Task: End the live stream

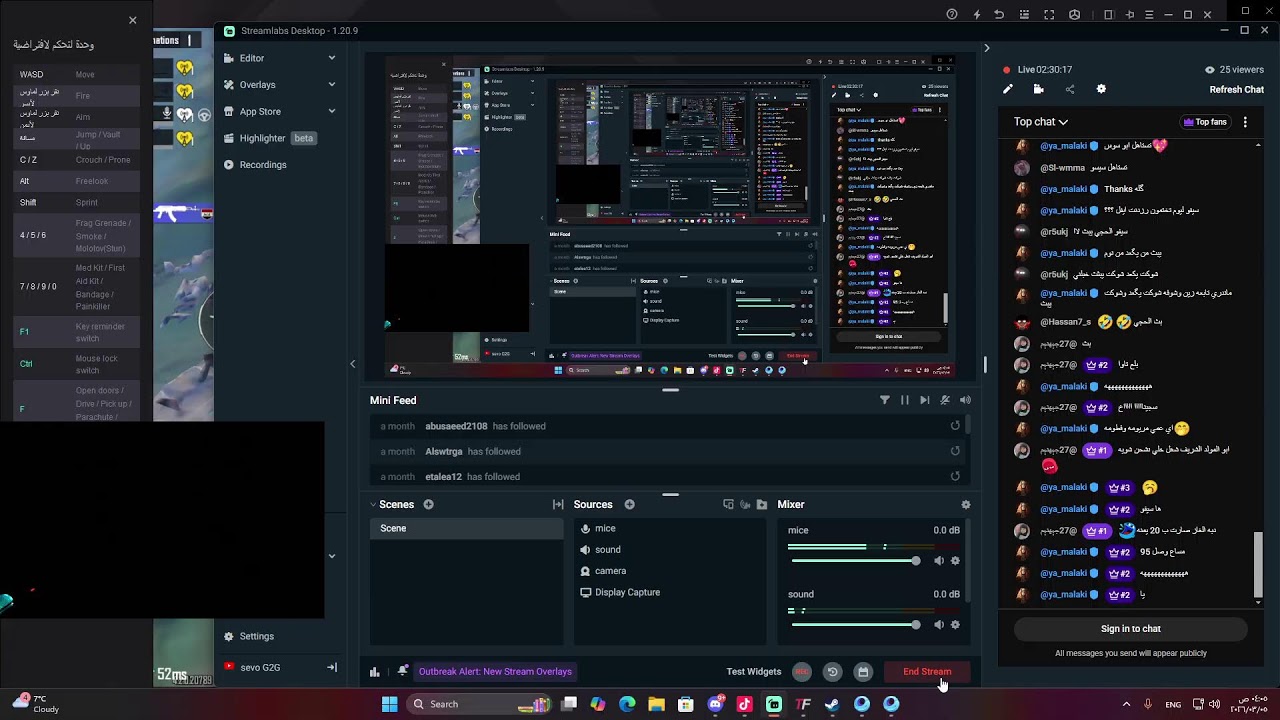Action: click(927, 672)
